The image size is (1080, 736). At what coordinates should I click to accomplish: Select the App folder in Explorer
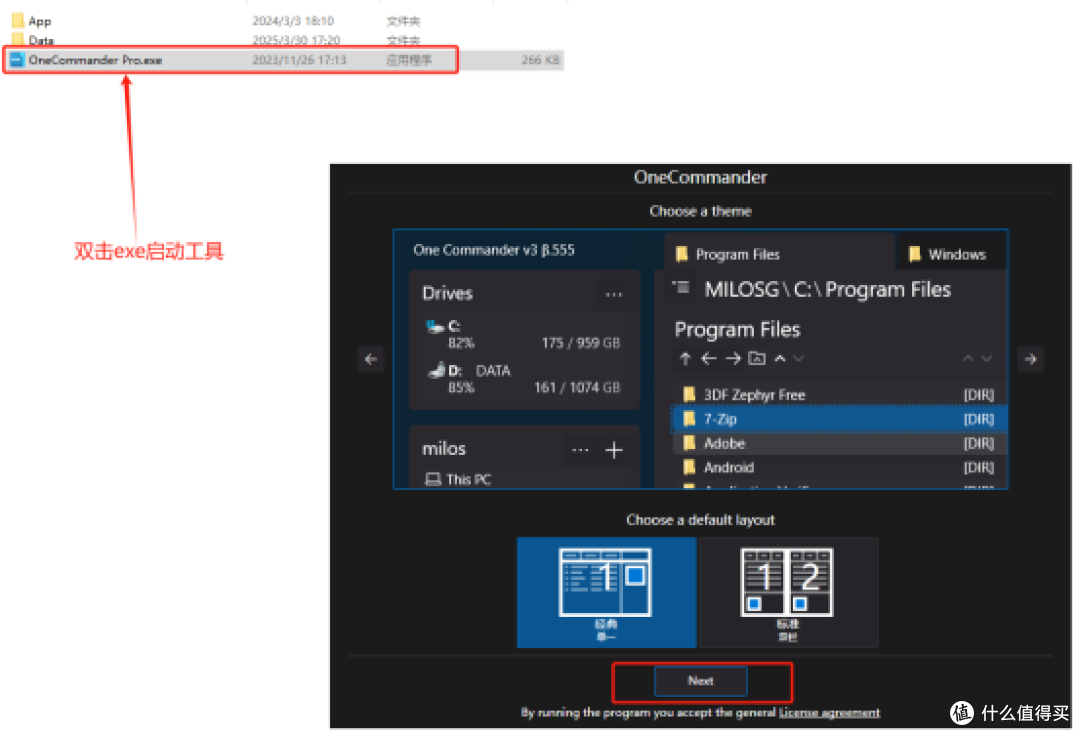[32, 21]
